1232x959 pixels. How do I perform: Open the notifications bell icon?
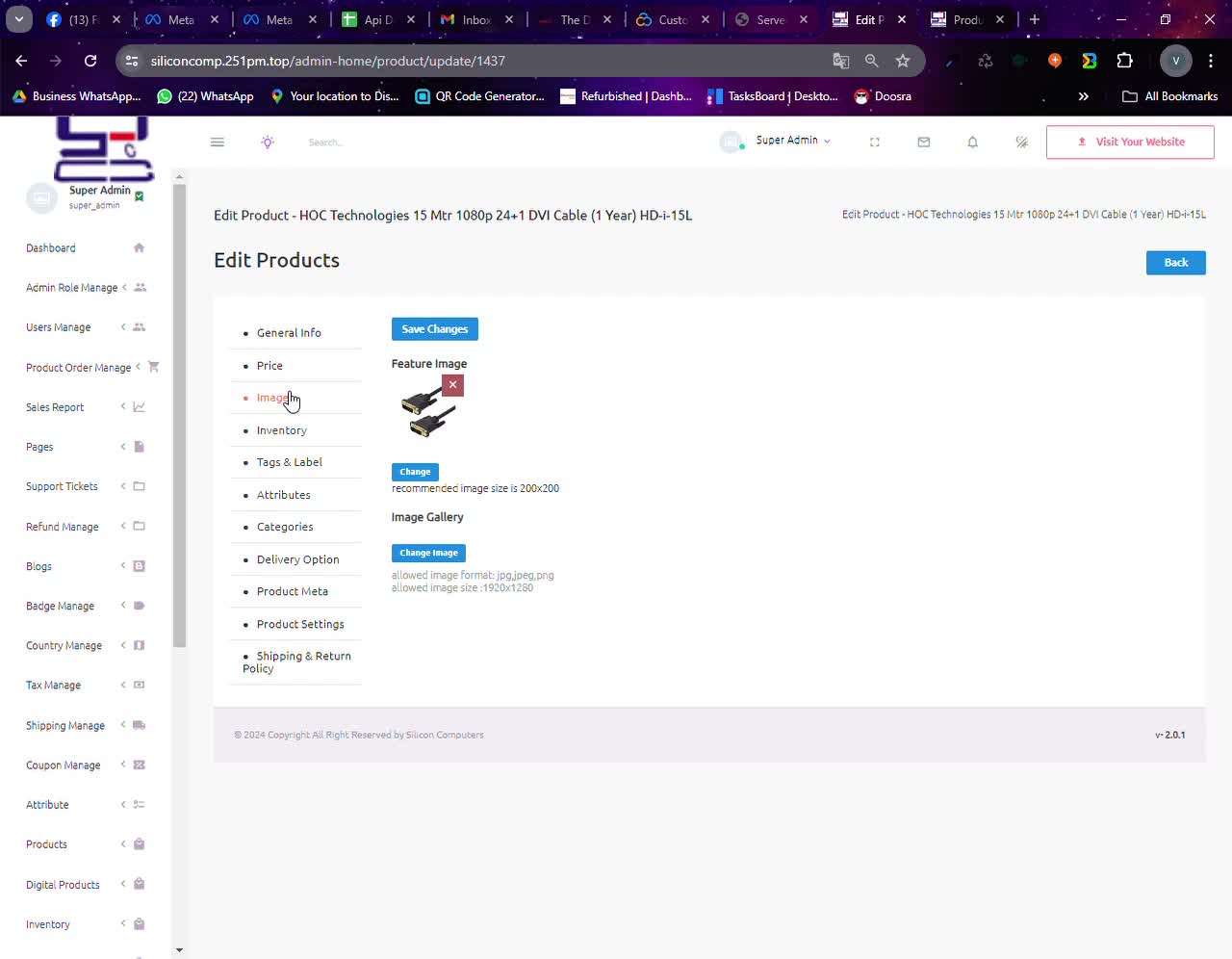tap(972, 143)
